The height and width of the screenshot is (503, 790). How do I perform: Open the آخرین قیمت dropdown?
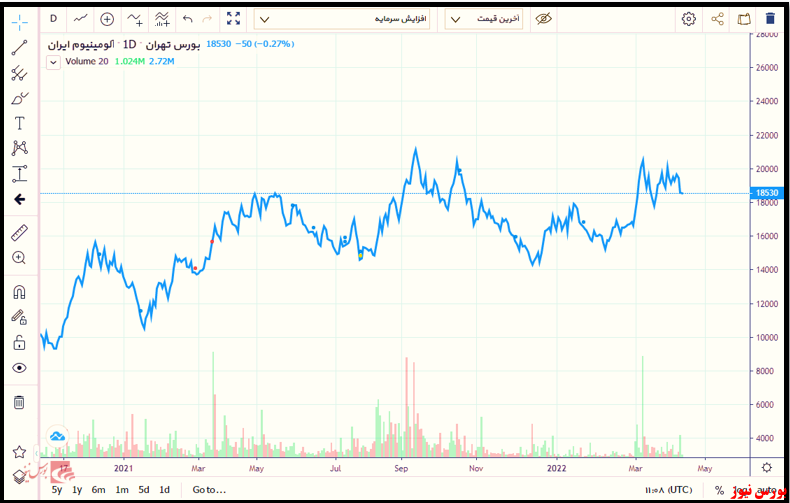click(484, 19)
